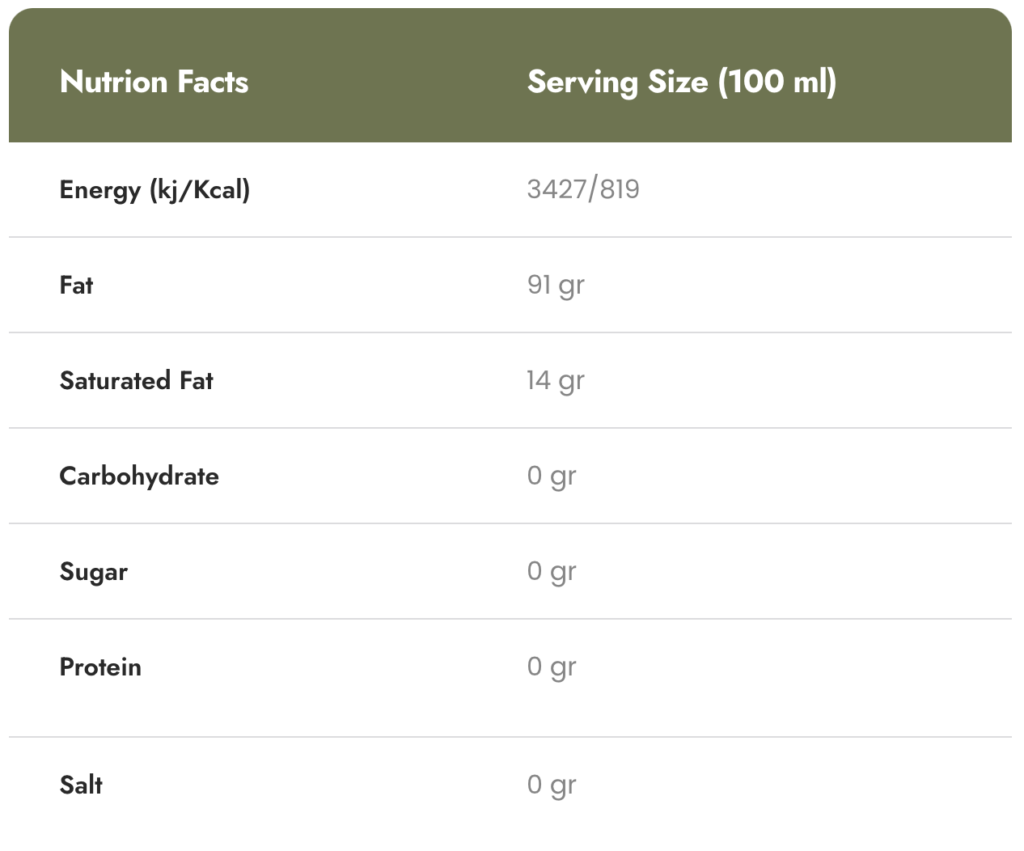
Task: Click the '819' Kcal number
Action: click(x=620, y=190)
